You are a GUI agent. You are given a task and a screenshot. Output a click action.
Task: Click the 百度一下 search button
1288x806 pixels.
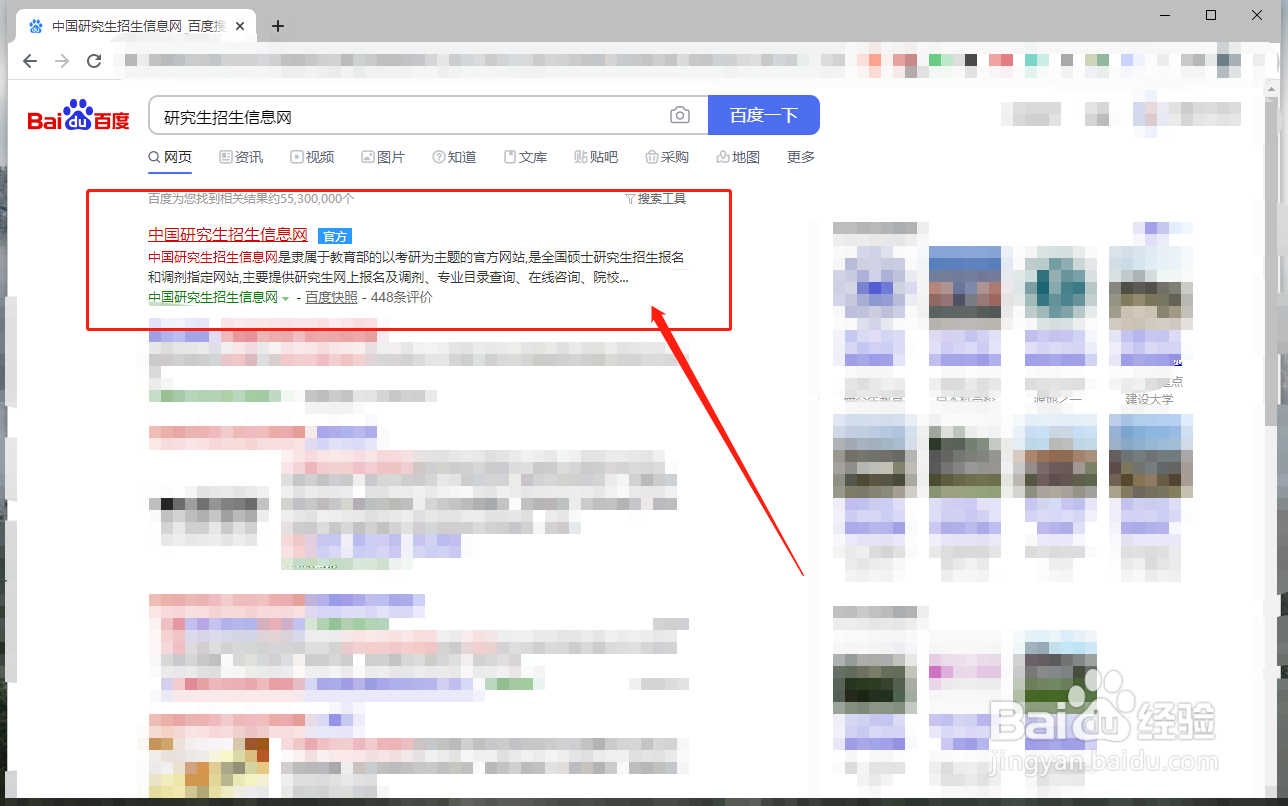point(764,115)
